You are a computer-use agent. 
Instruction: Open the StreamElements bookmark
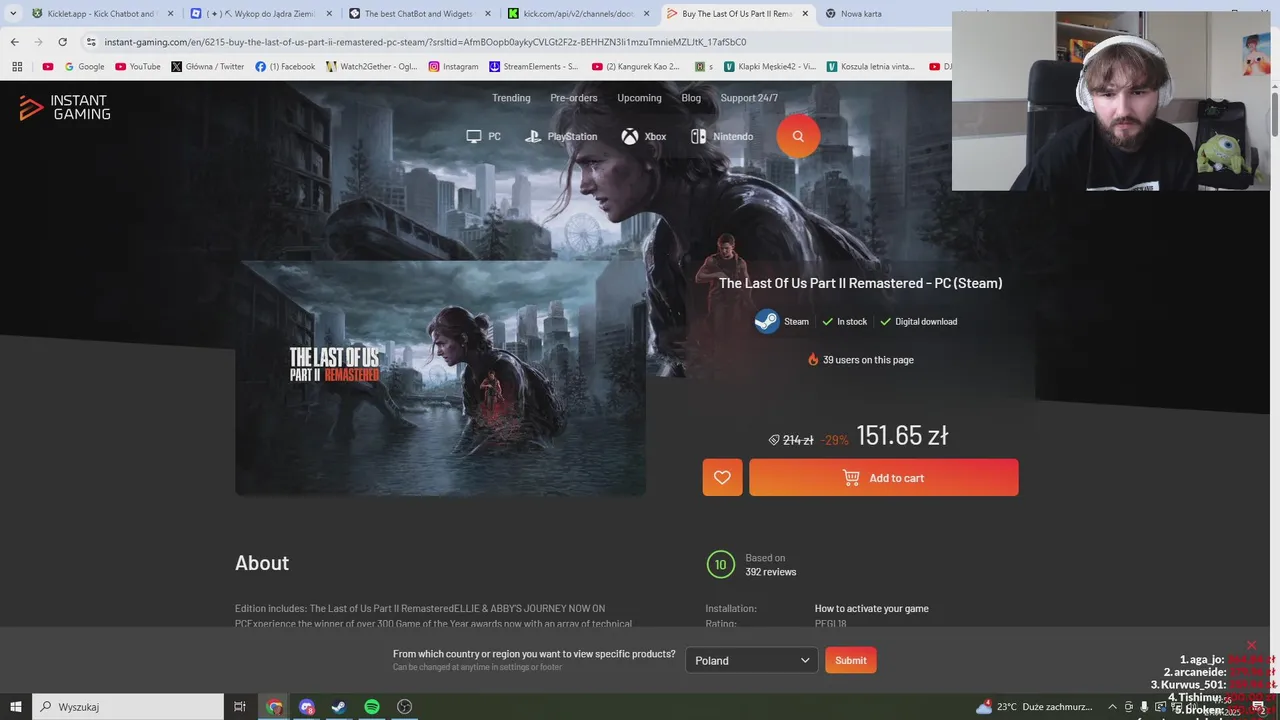tap(533, 67)
